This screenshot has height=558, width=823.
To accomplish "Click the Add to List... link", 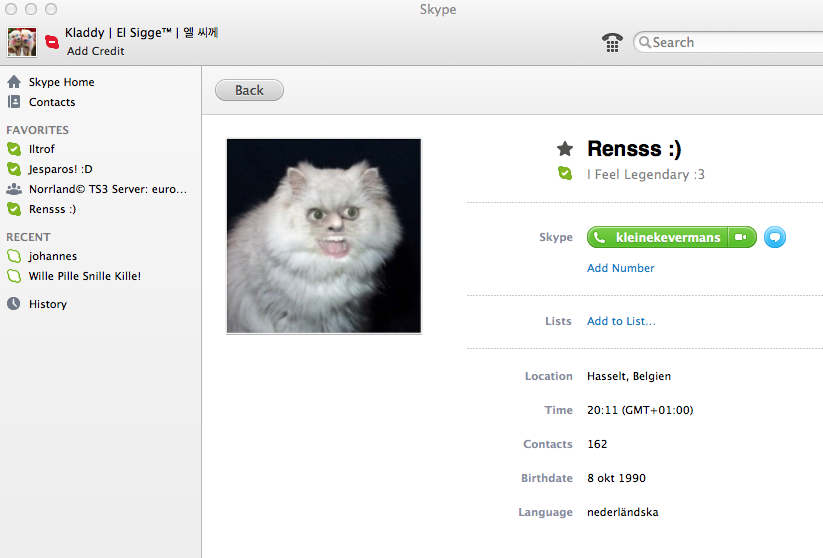I will [621, 321].
